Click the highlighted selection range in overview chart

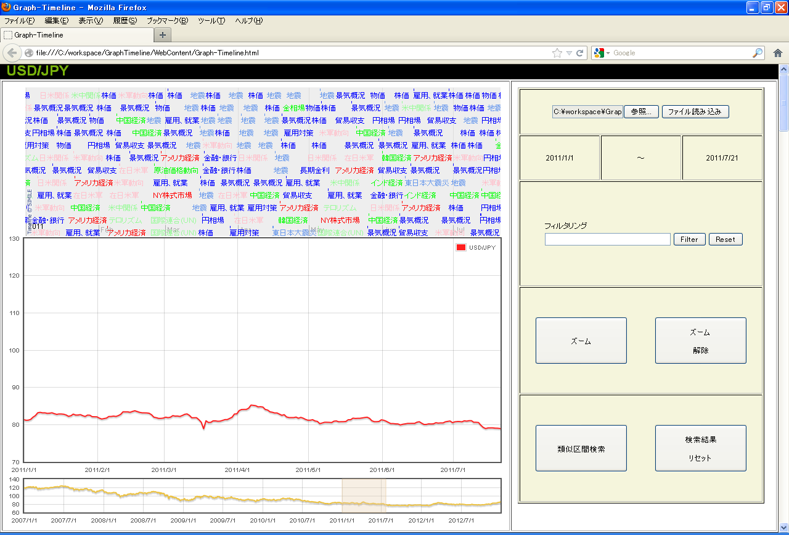[x=364, y=496]
